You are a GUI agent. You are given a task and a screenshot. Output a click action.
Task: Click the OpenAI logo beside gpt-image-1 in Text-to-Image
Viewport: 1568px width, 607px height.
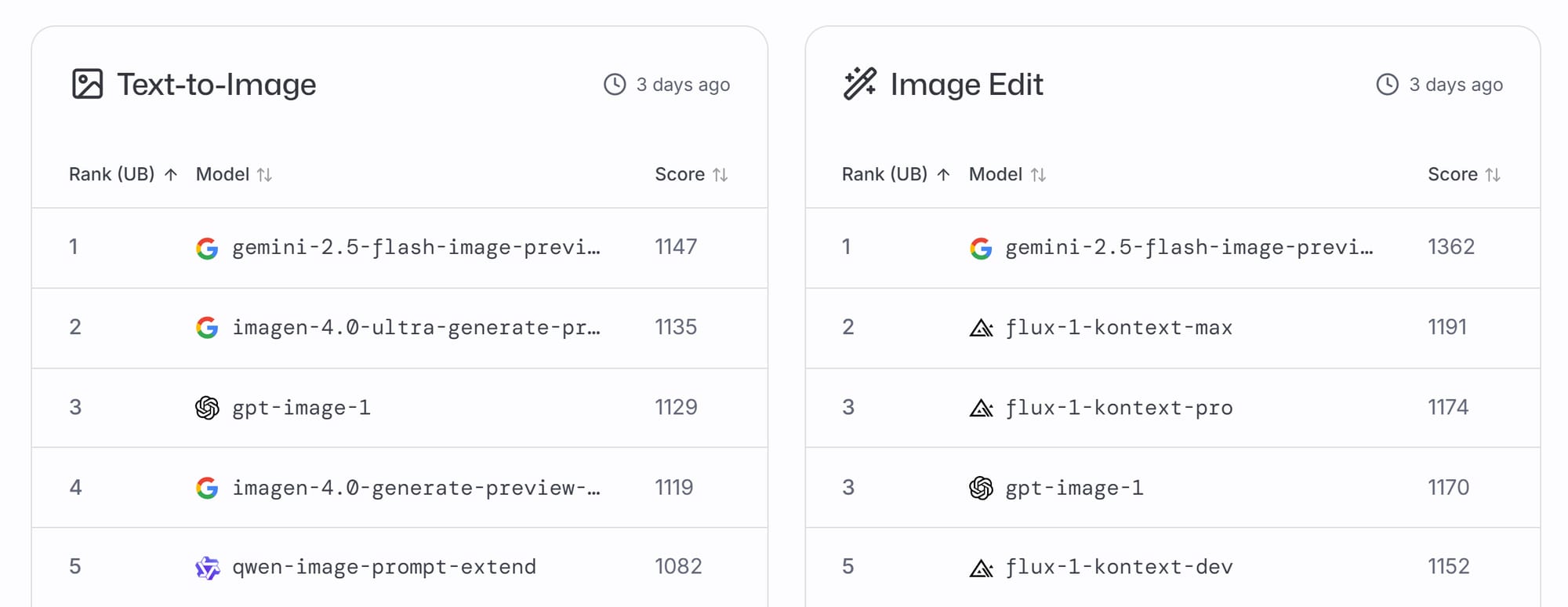[x=207, y=408]
